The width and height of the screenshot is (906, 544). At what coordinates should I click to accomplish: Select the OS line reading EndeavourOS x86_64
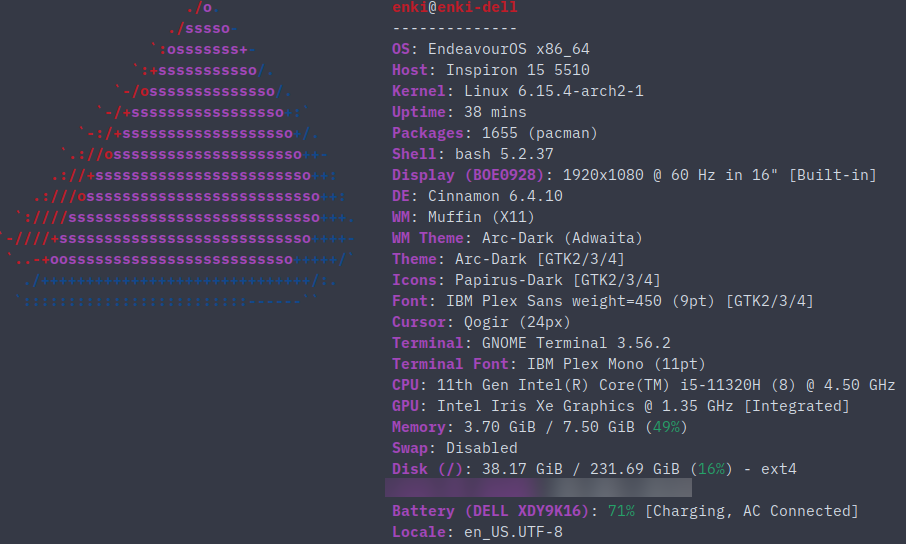[491, 49]
